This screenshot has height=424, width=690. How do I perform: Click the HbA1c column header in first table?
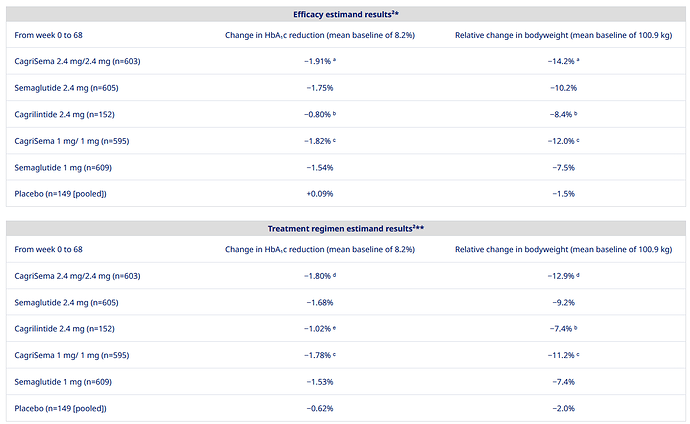click(320, 35)
